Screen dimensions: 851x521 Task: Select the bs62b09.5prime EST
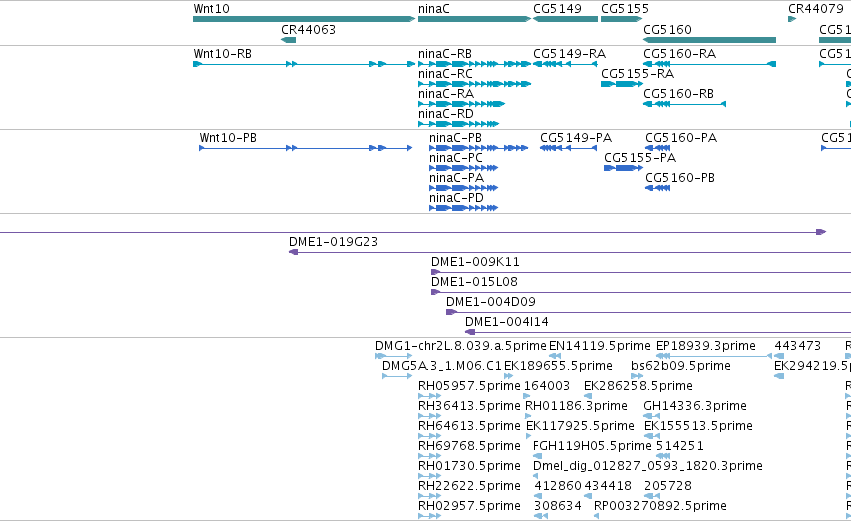[x=637, y=376]
